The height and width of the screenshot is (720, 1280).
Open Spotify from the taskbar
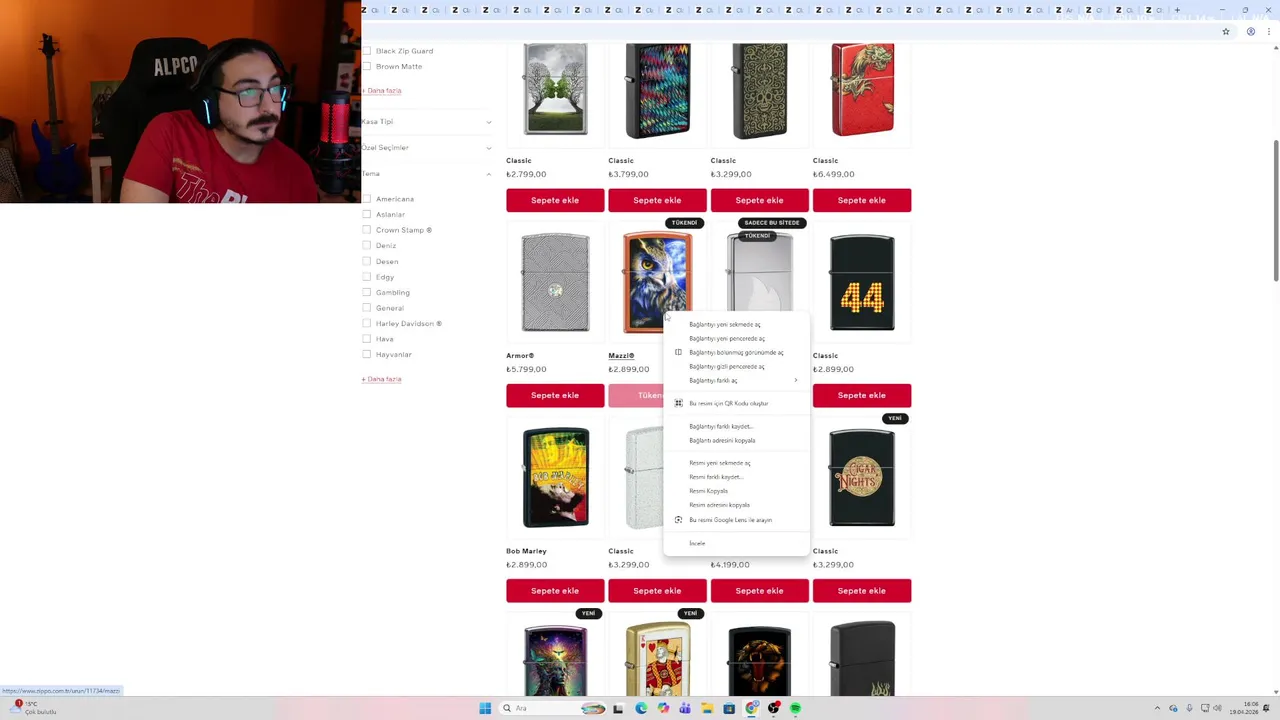pos(796,708)
